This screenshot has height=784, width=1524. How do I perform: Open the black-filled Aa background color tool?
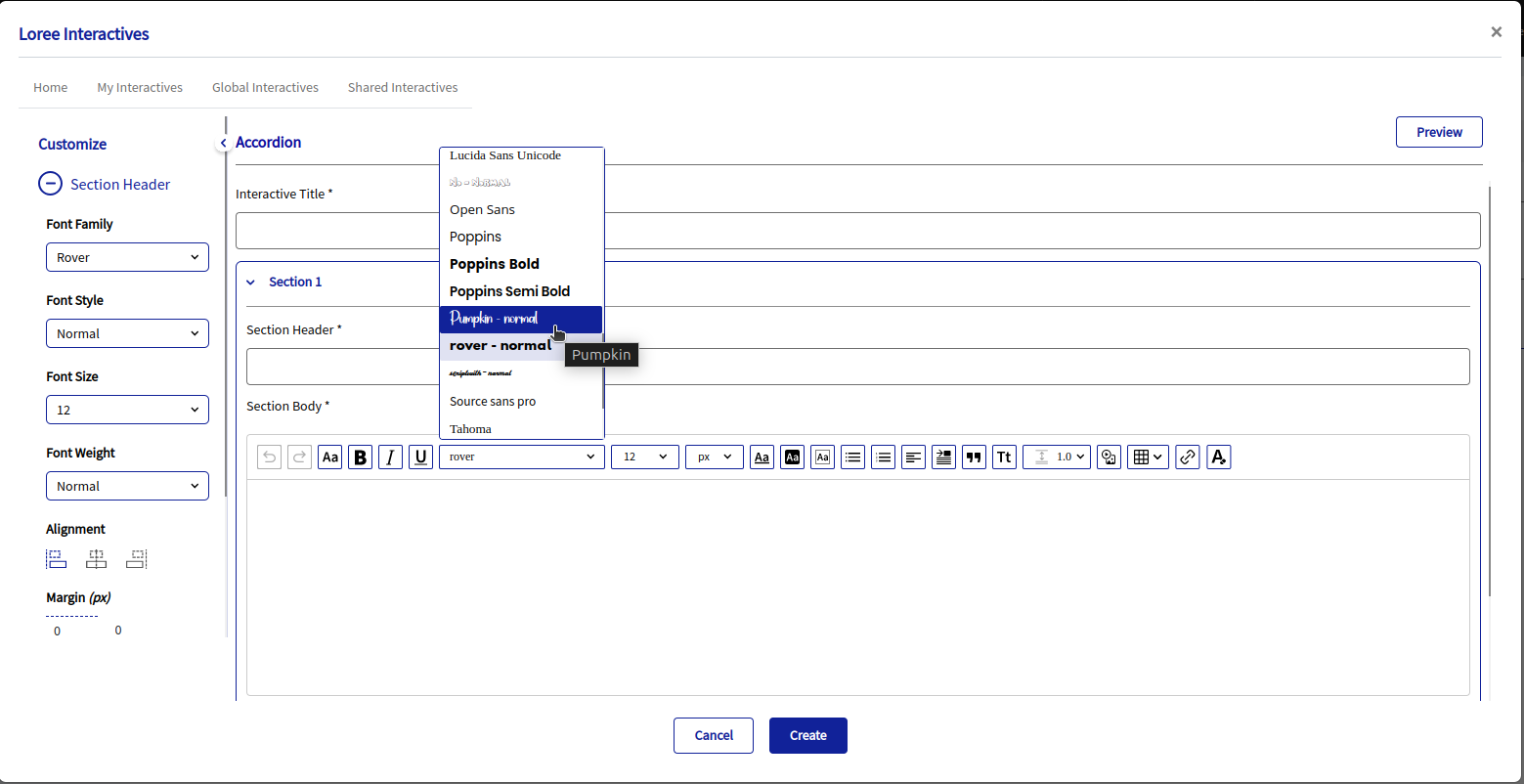pos(793,457)
